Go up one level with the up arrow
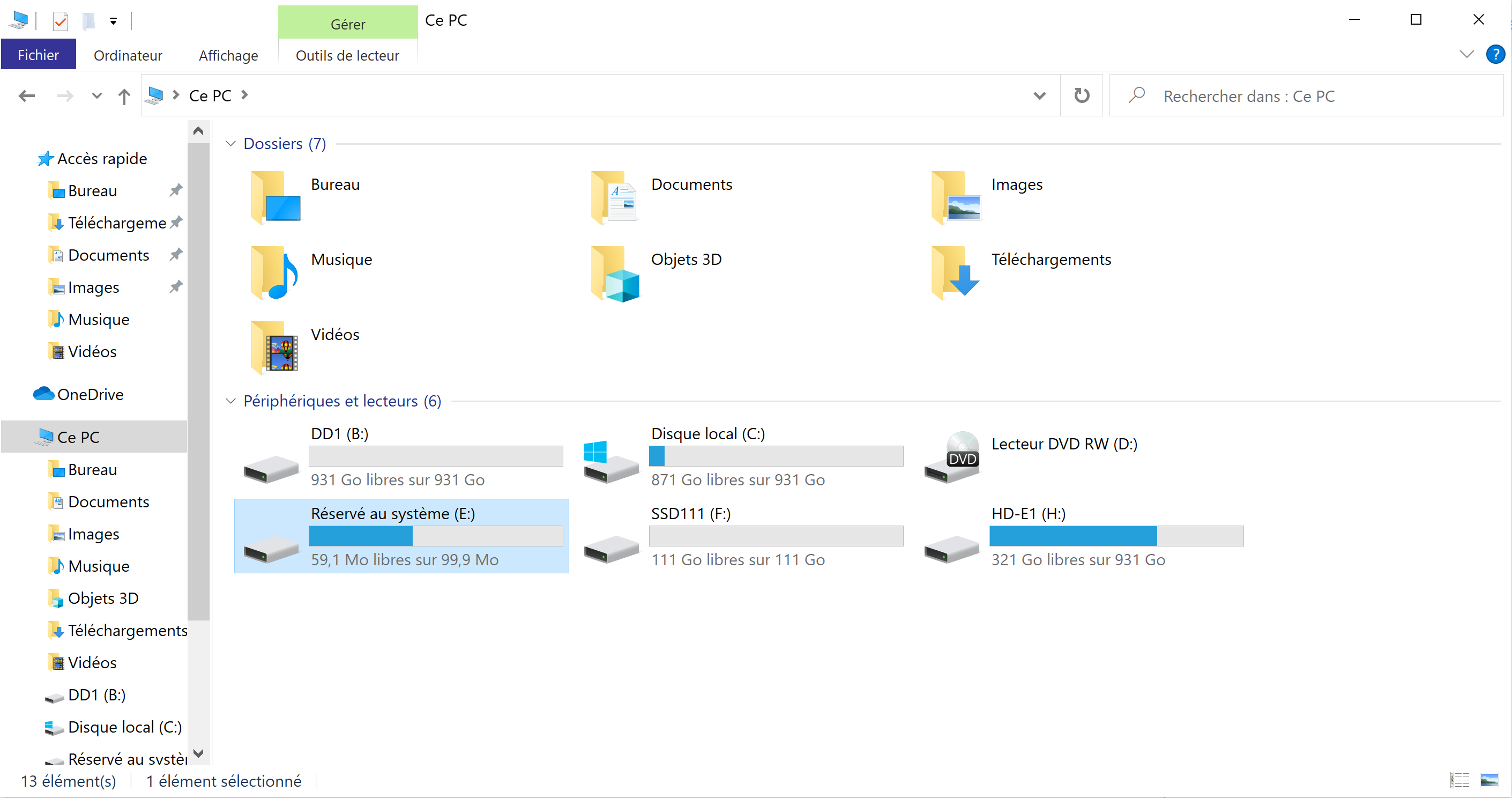The width and height of the screenshot is (1512, 798). 123,95
